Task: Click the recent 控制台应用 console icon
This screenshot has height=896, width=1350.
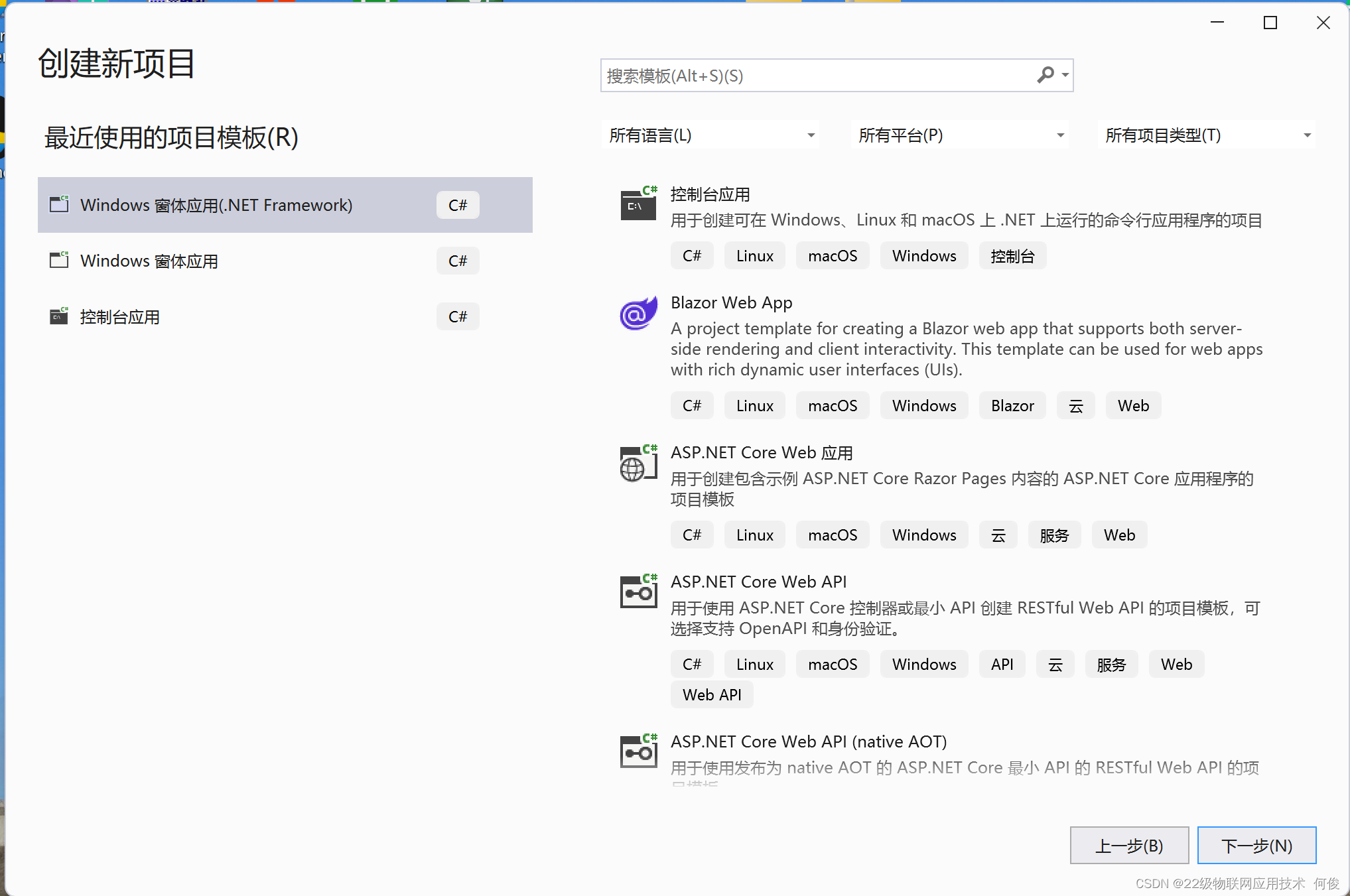Action: pos(59,315)
